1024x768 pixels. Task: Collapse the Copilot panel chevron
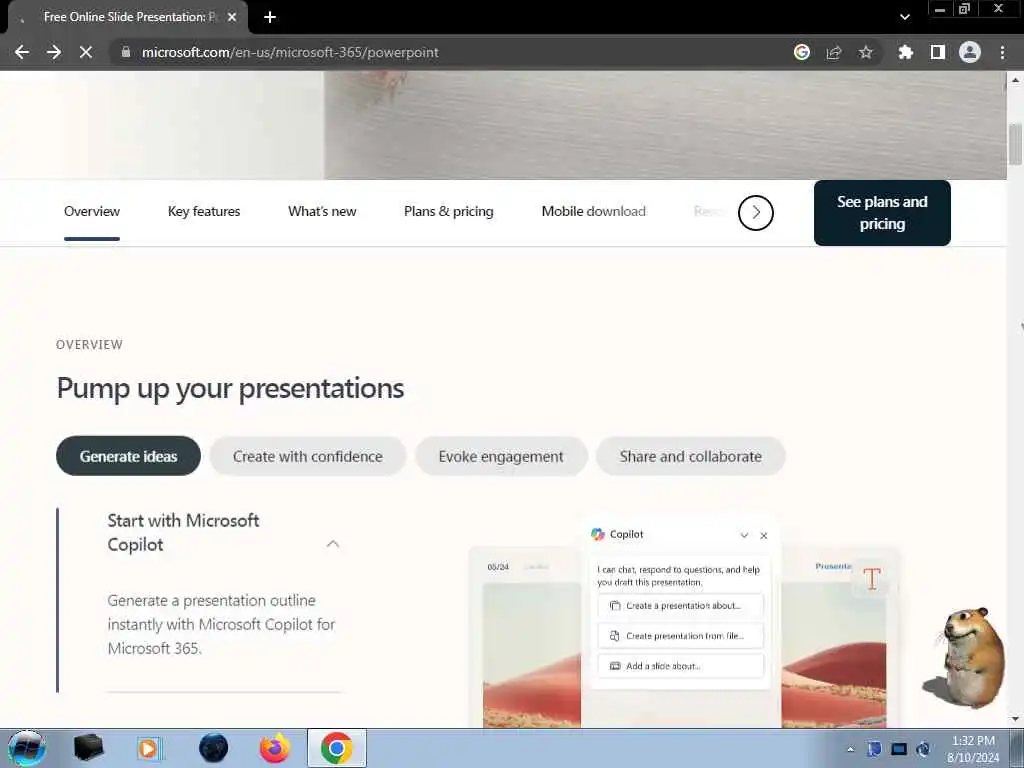tap(744, 536)
